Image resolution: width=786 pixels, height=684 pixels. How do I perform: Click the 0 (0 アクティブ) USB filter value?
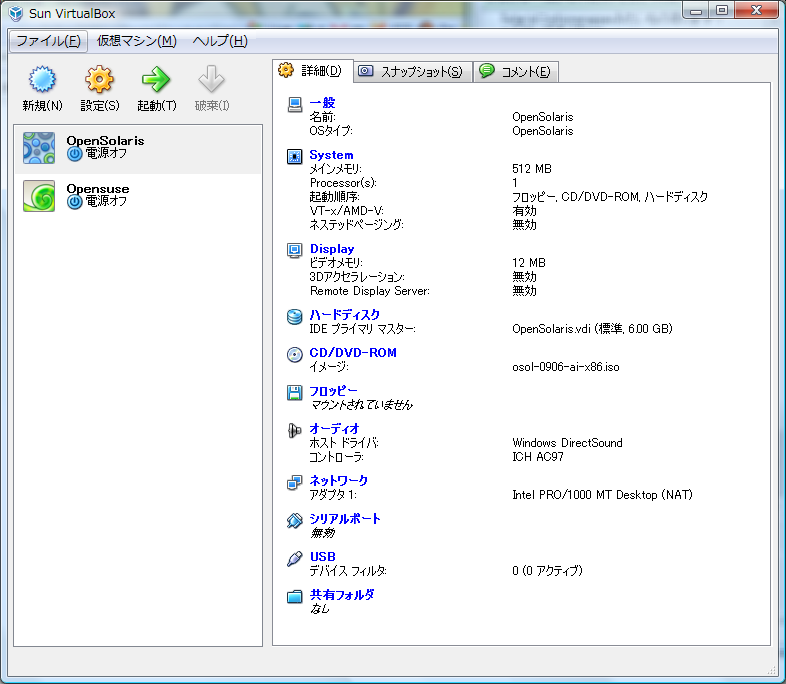(x=547, y=571)
